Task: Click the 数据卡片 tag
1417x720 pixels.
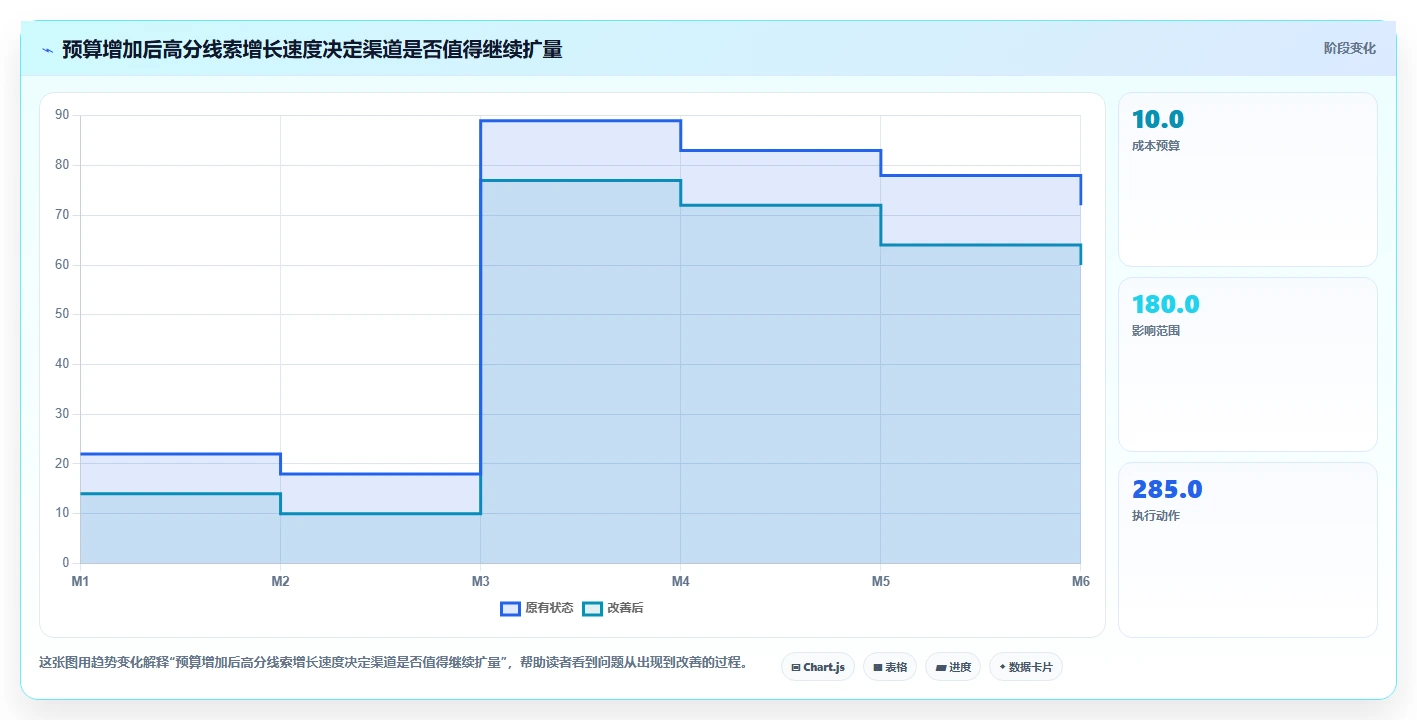Action: click(1025, 667)
